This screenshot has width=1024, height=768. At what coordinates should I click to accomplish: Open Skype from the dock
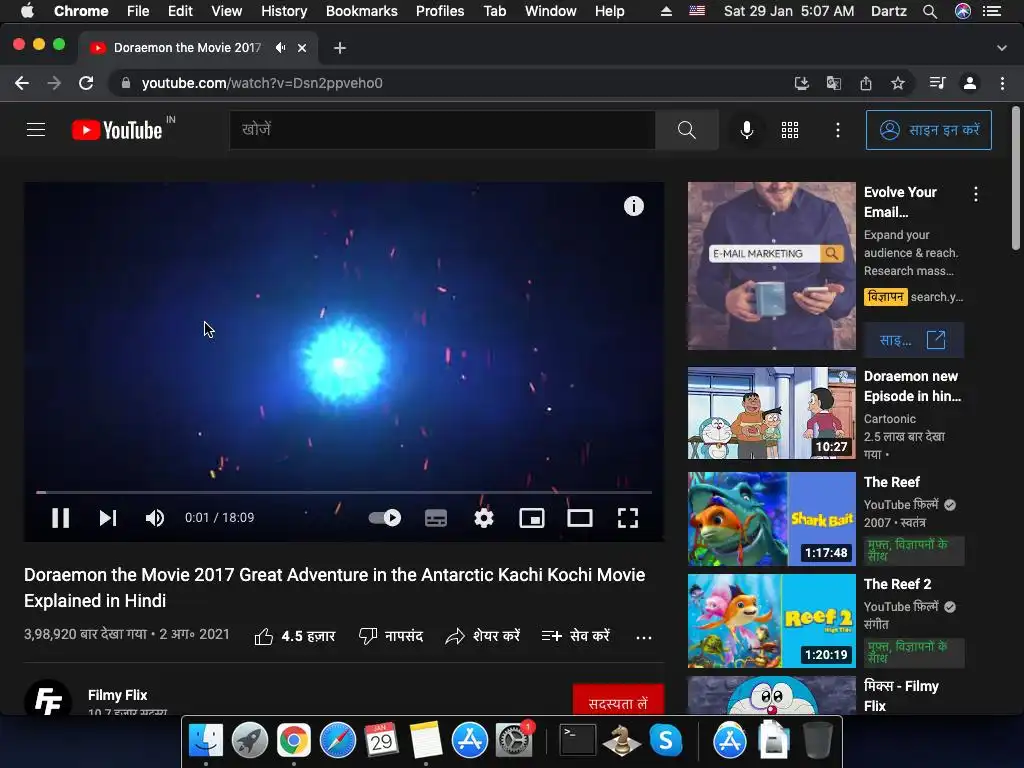point(665,741)
